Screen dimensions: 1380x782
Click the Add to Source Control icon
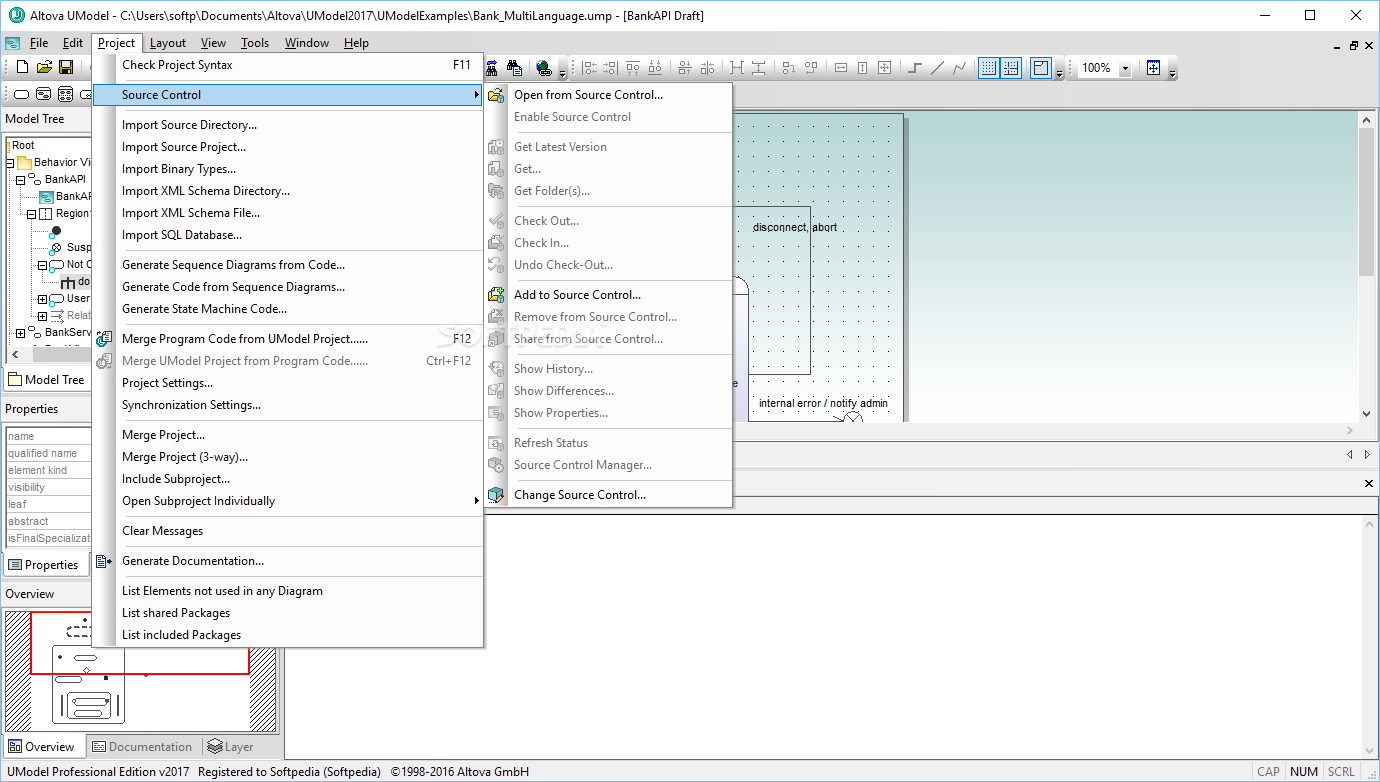click(496, 295)
